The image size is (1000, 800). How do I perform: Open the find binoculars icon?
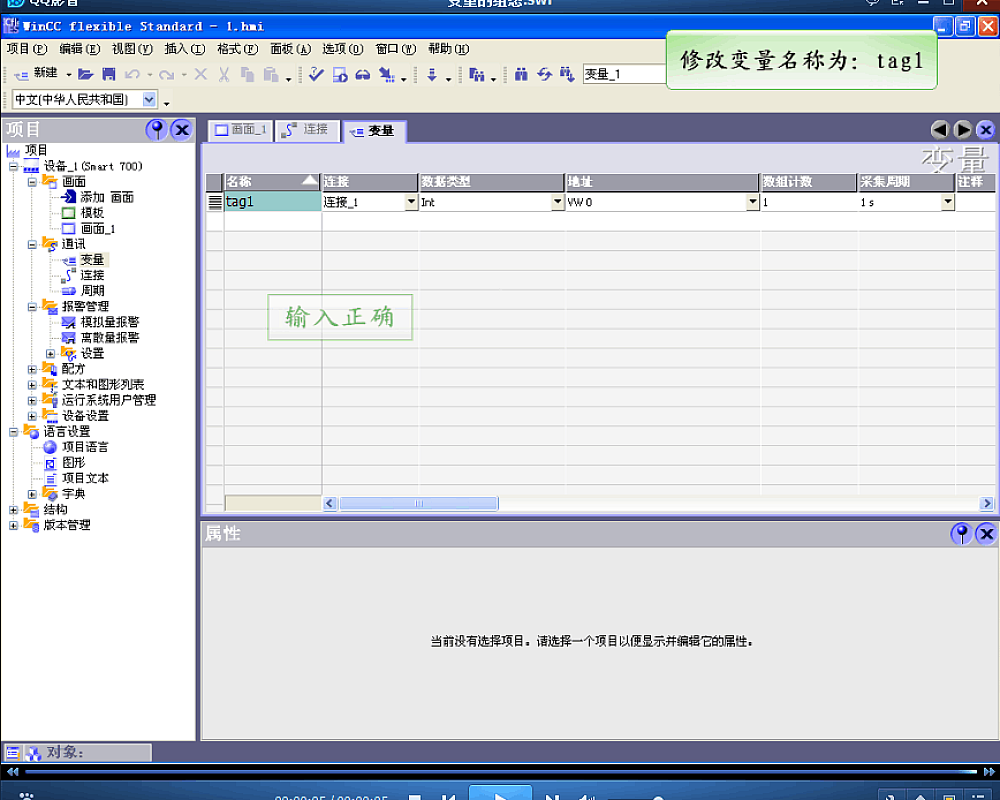(520, 73)
